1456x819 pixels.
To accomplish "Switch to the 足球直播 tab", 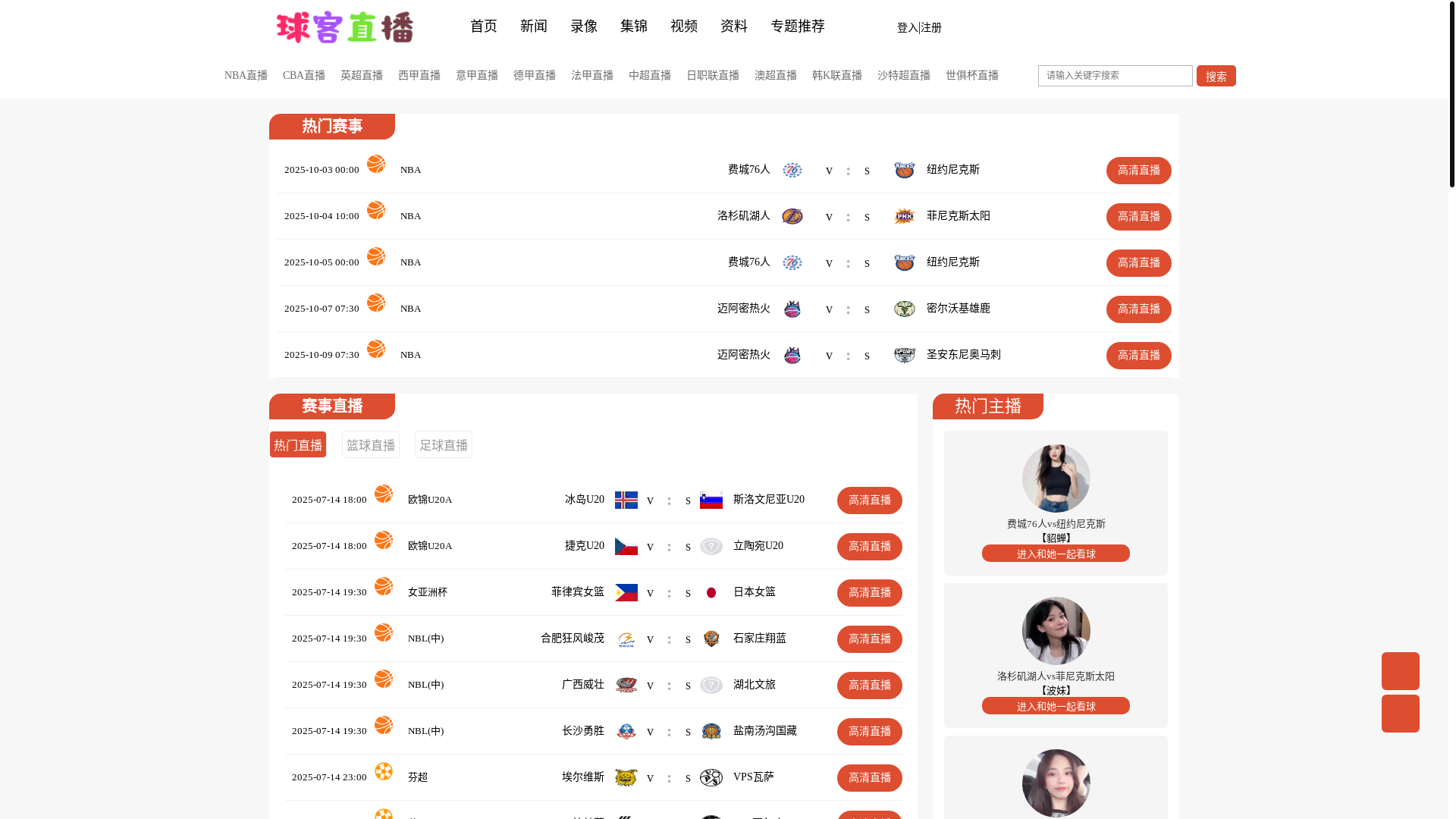I will point(444,444).
